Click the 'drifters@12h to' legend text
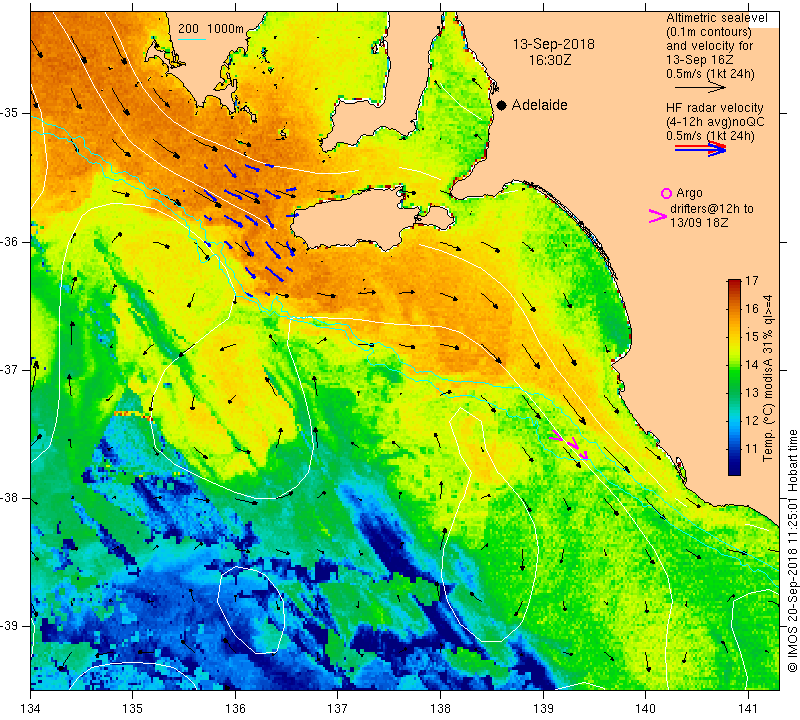The image size is (800, 720). (711, 209)
